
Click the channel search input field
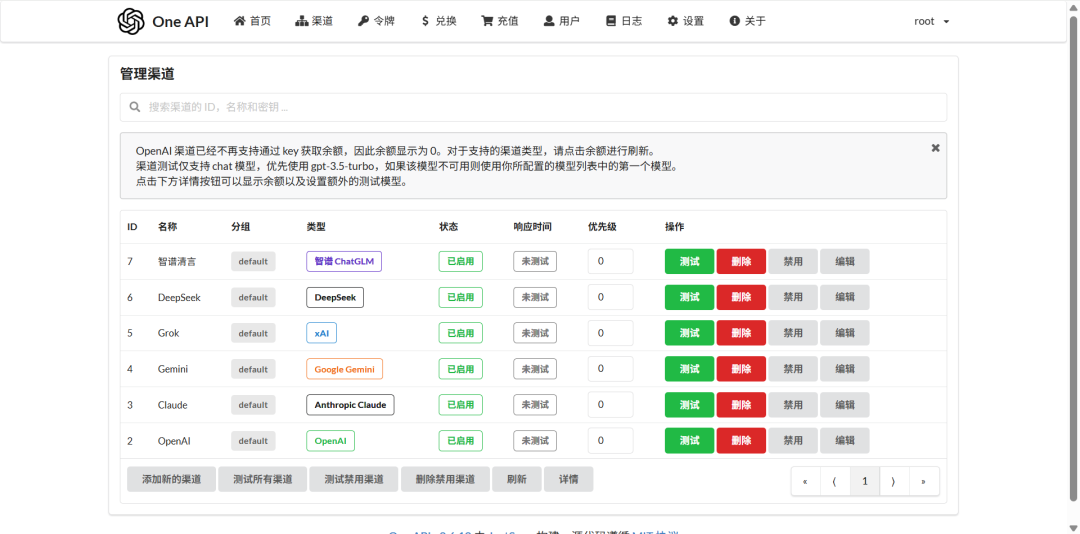(533, 107)
